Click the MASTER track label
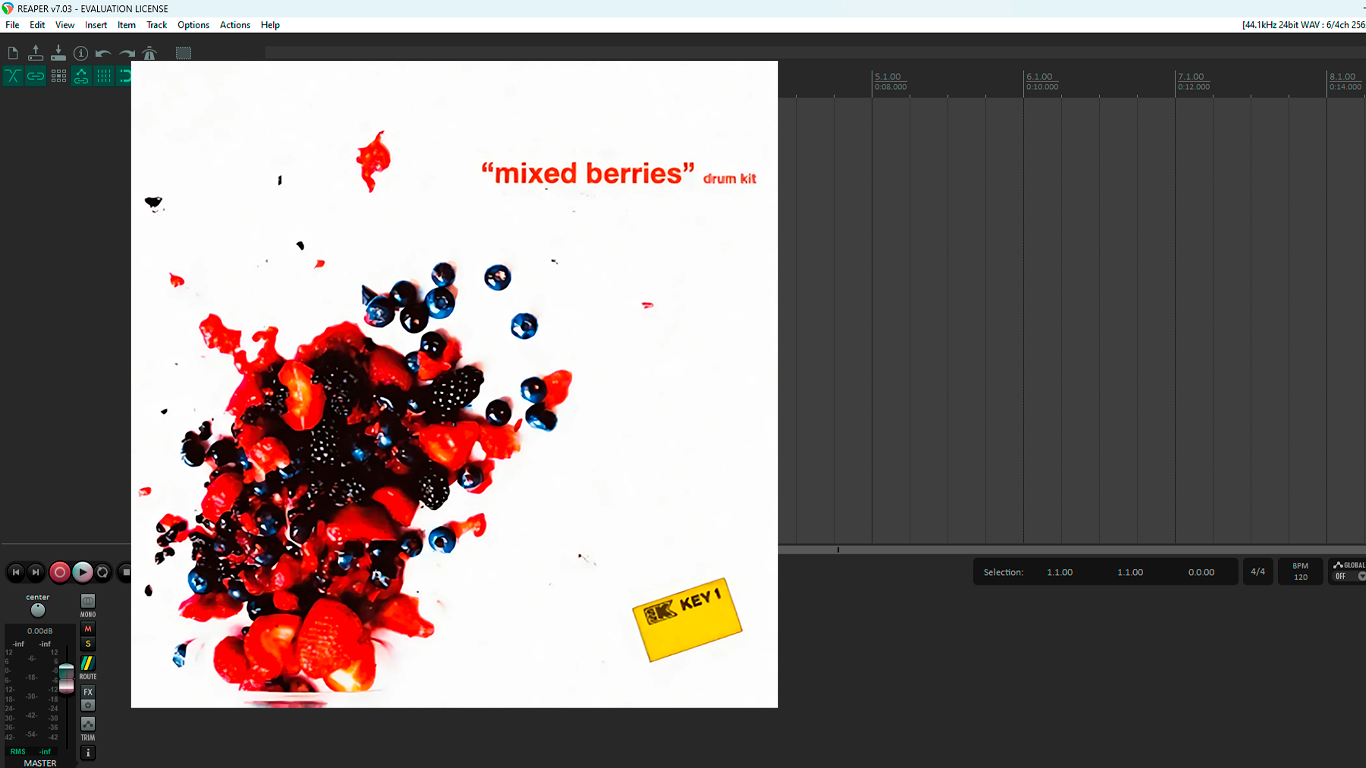Viewport: 1366px width, 768px height. pos(40,763)
